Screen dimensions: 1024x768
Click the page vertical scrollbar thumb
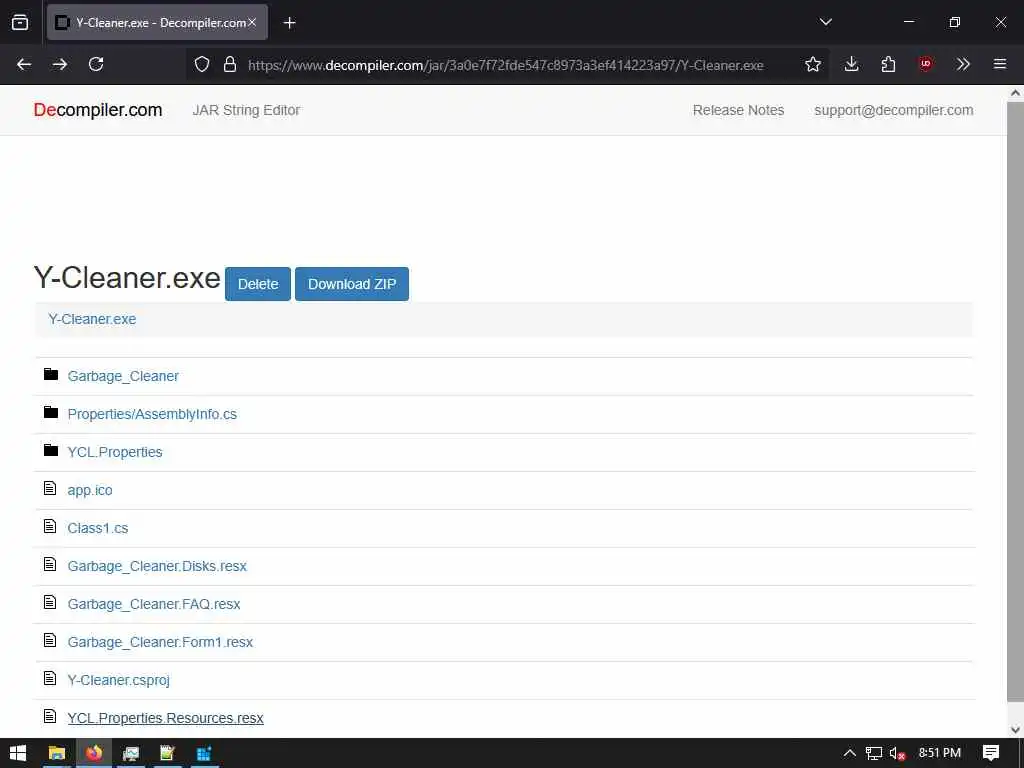[1015, 401]
